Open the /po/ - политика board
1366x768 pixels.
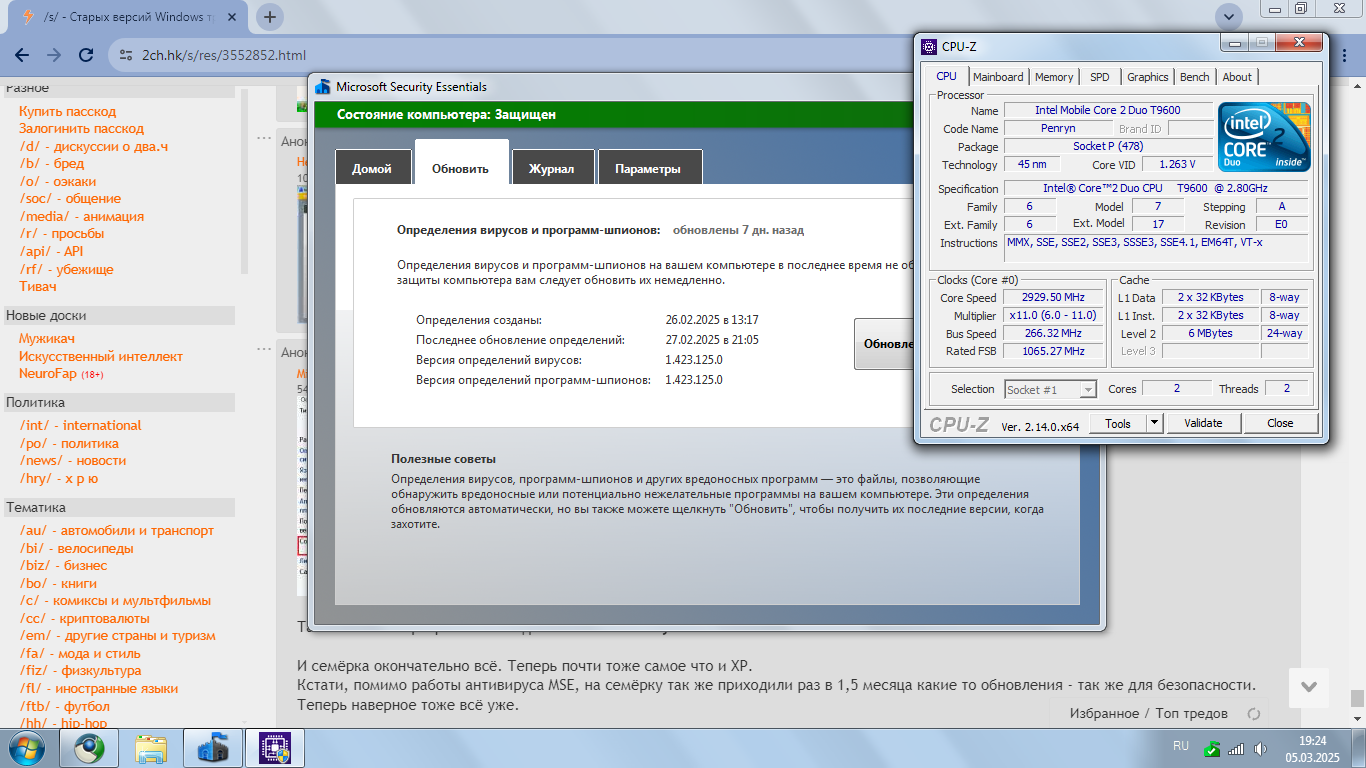point(69,443)
